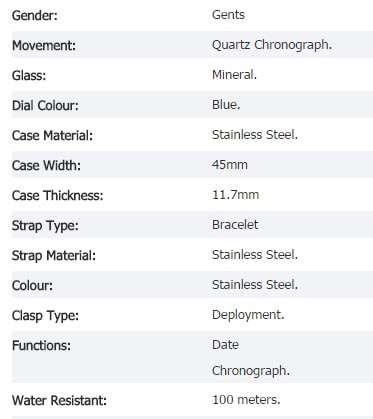Click the Case Material label
The image size is (373, 419).
point(52,136)
